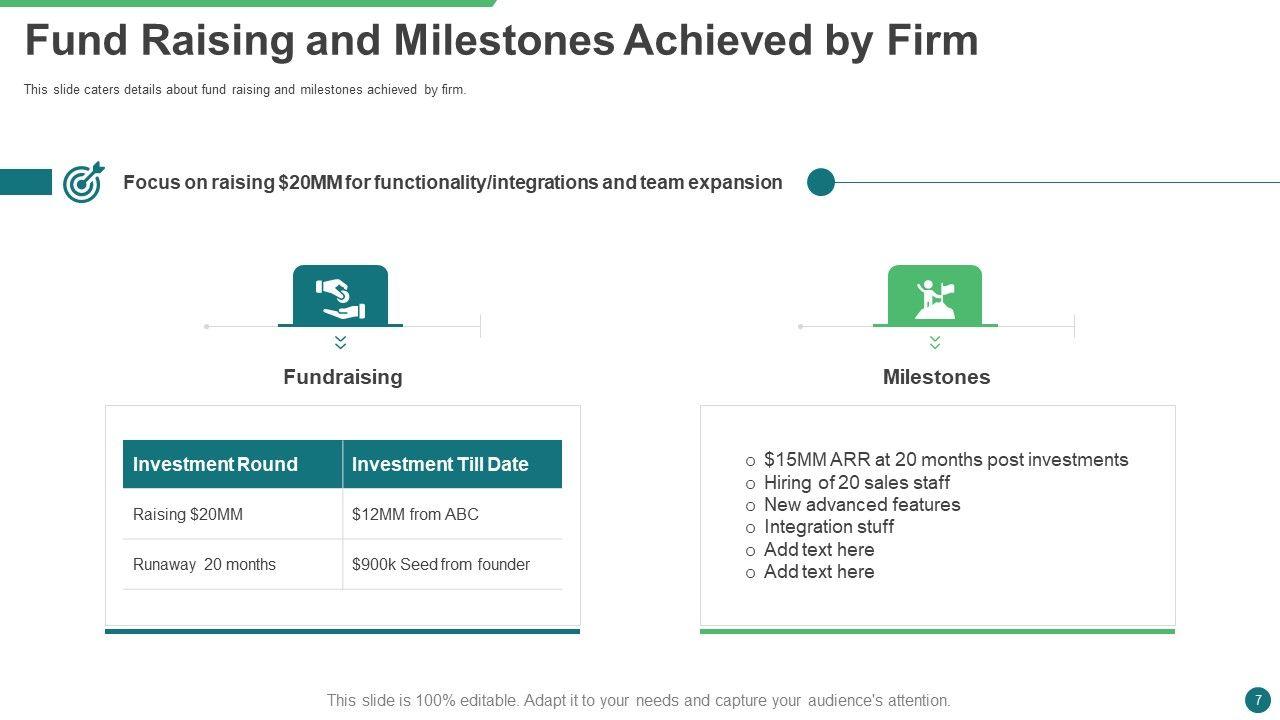Viewport: 1280px width, 720px height.
Task: Click the Integration stuff bullet text
Action: [x=828, y=527]
